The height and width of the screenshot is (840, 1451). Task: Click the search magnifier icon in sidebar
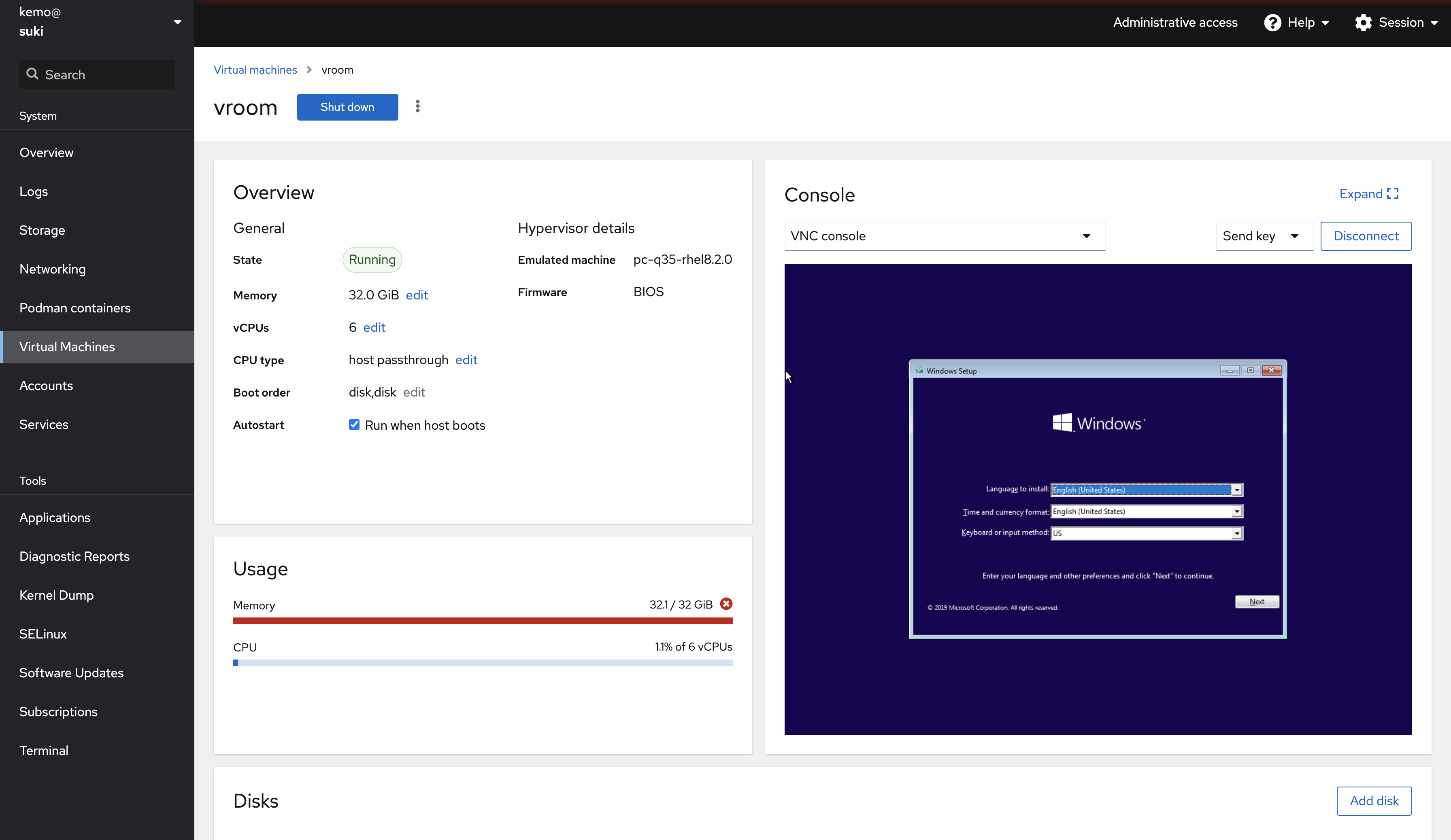pos(32,74)
